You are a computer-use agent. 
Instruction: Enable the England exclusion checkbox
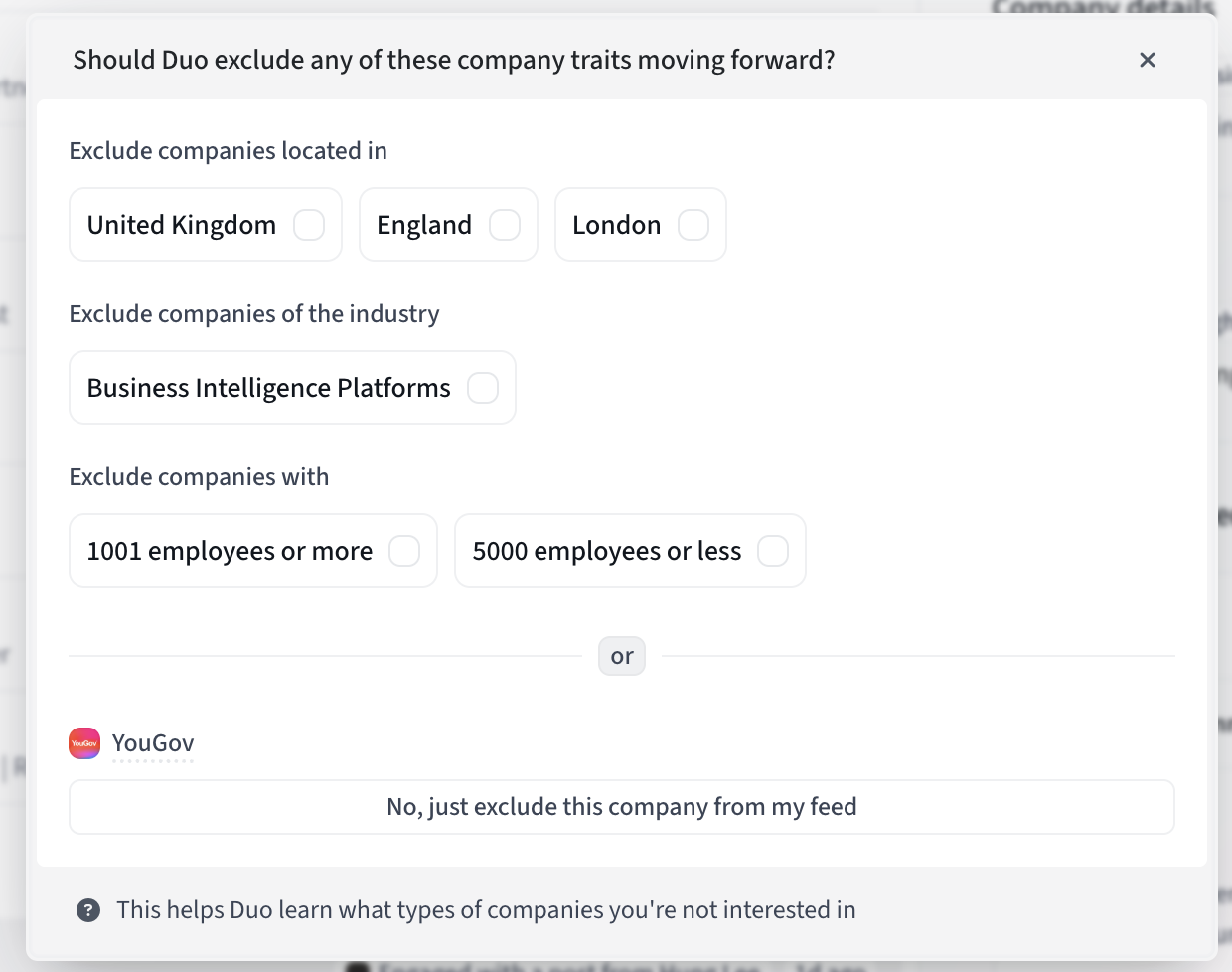tap(505, 225)
